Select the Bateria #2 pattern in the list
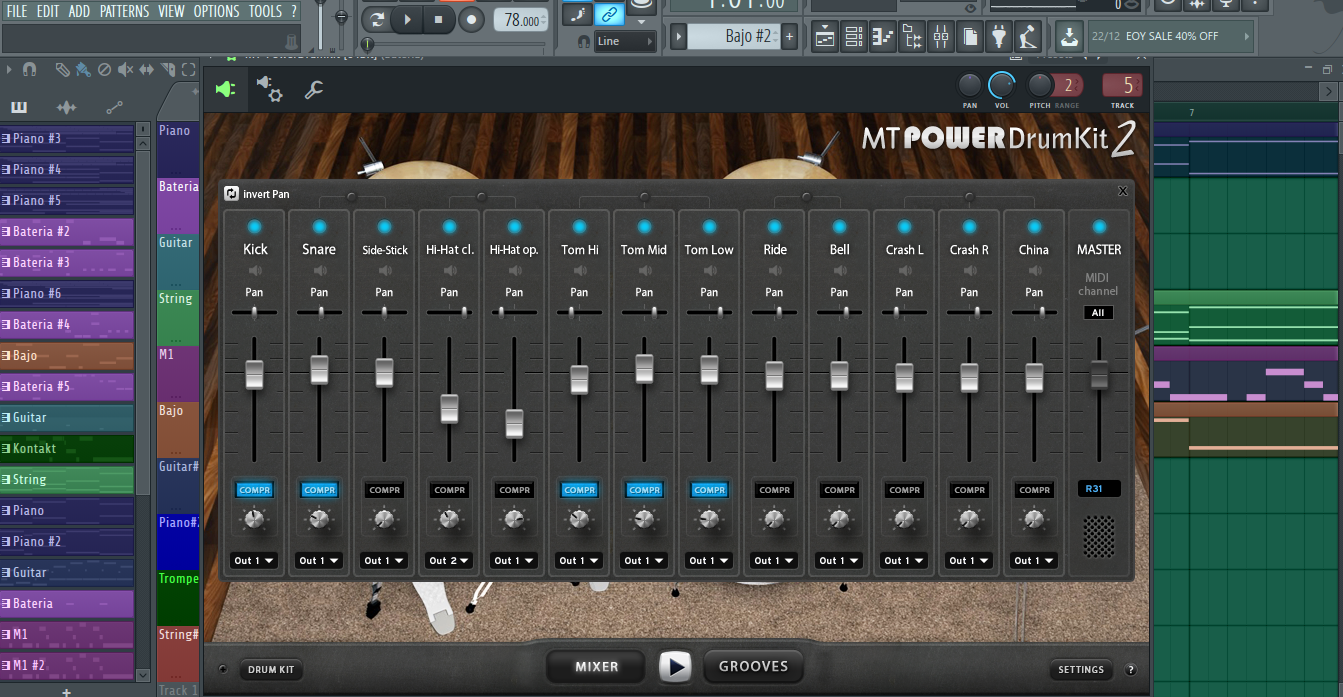This screenshot has height=697, width=1343. pos(67,232)
